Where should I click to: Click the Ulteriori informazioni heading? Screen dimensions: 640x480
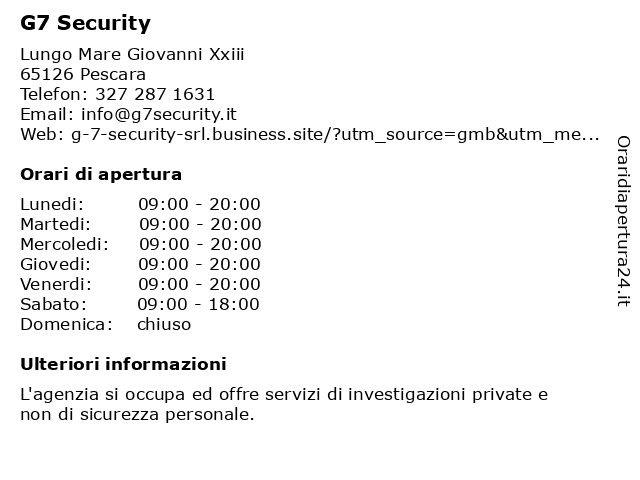coord(123,364)
